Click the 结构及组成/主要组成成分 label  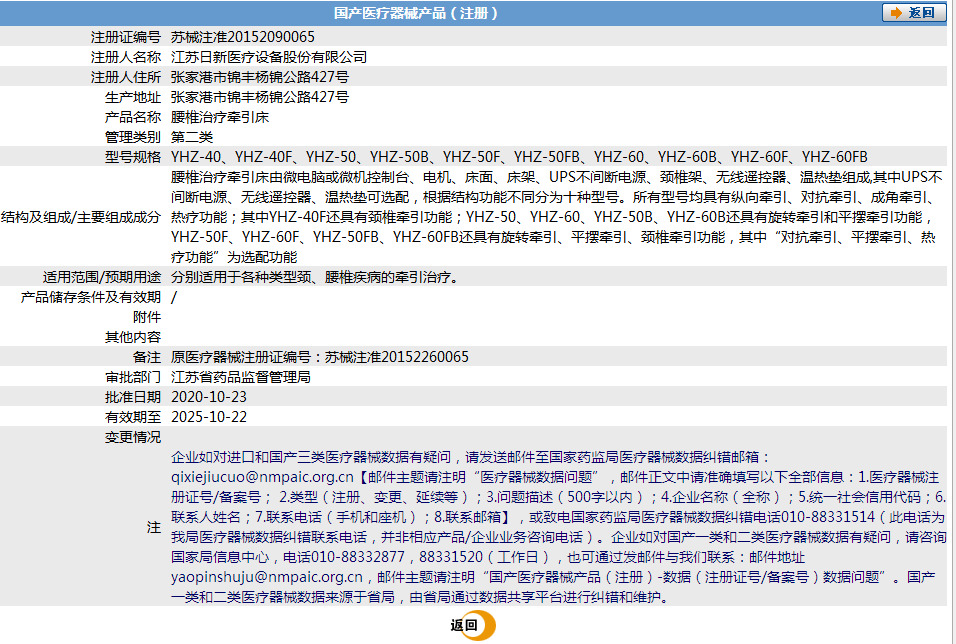81,217
